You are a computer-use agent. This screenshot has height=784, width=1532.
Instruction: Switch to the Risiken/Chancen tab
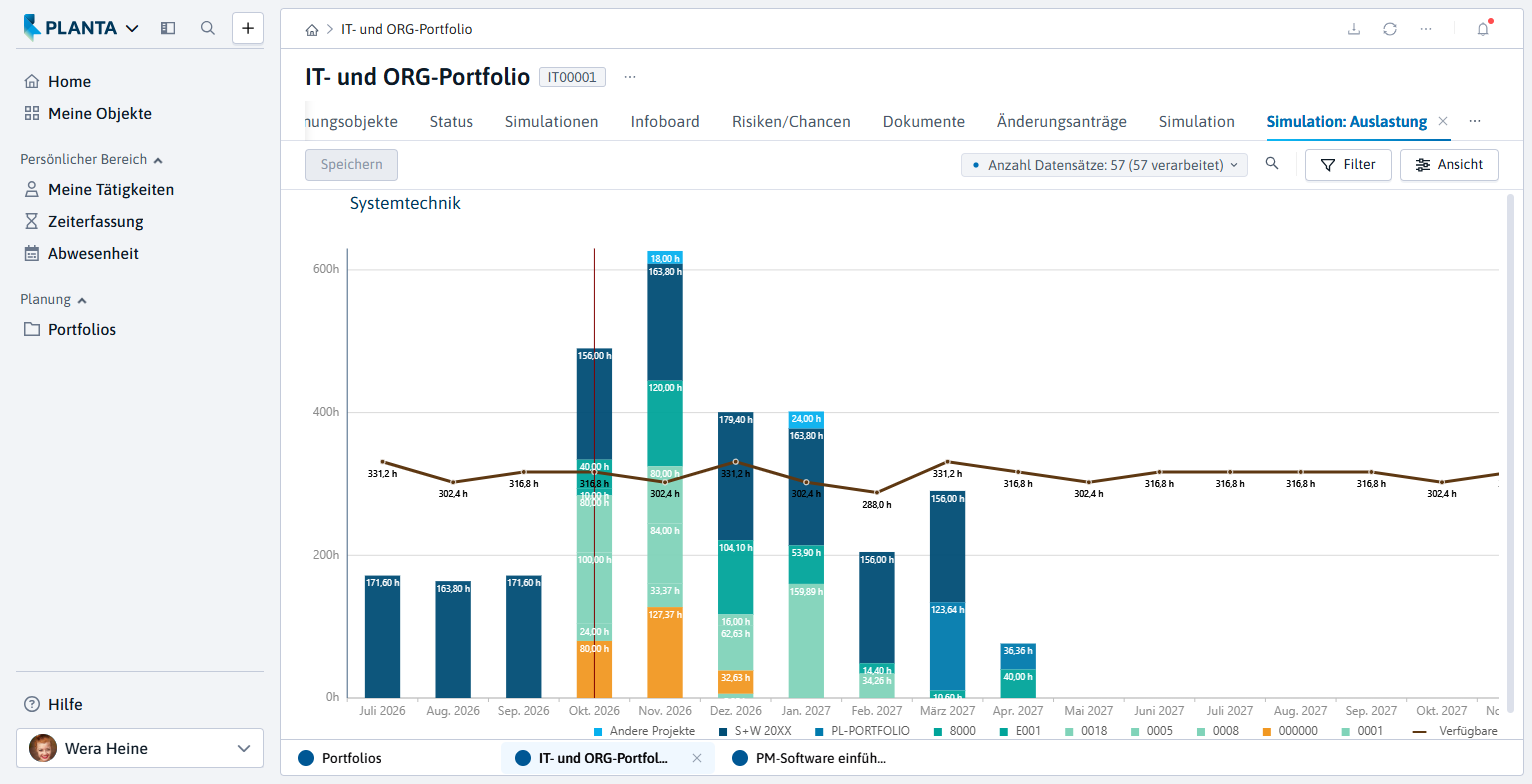[791, 122]
